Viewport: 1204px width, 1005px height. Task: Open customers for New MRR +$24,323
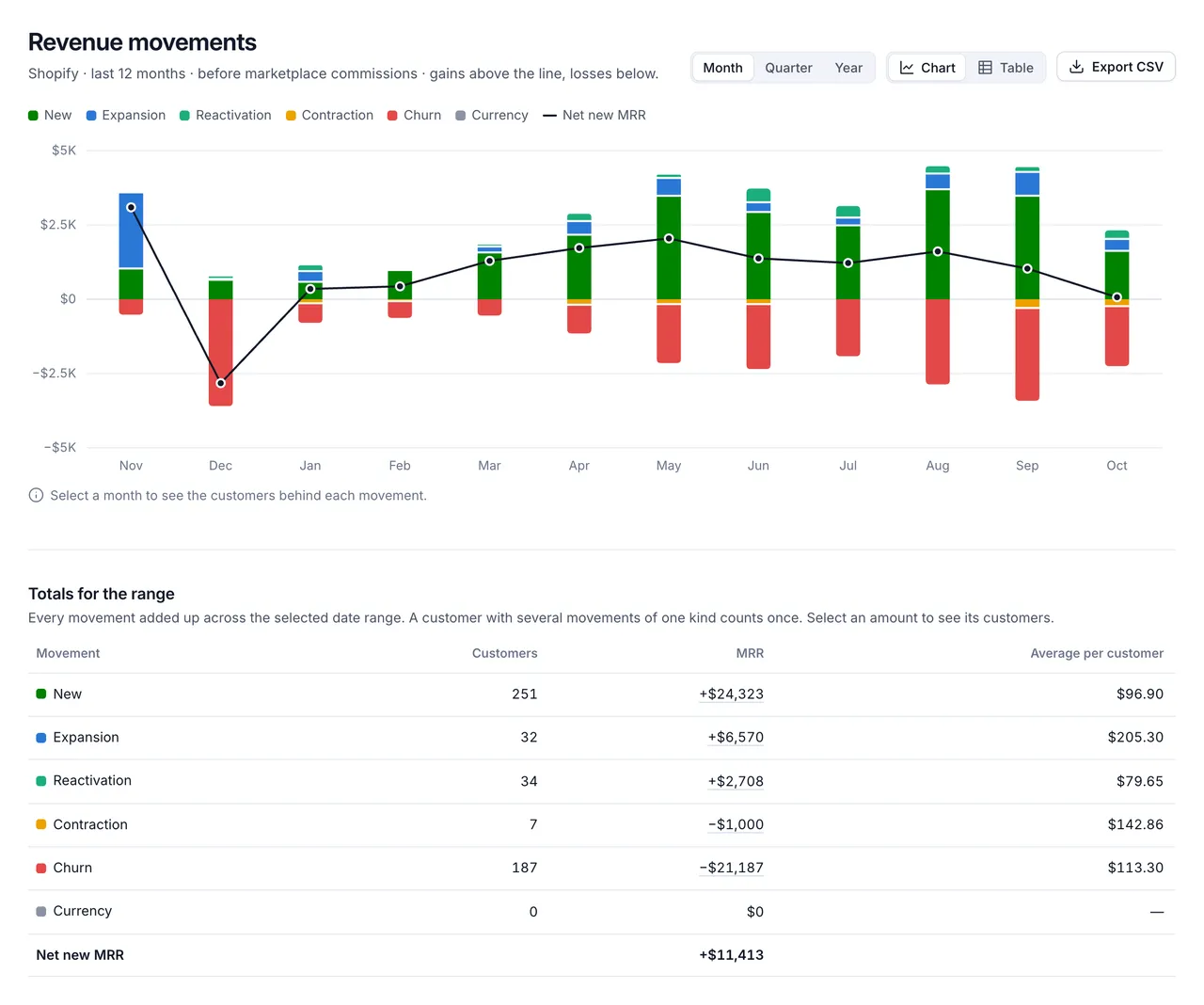pyautogui.click(x=731, y=694)
